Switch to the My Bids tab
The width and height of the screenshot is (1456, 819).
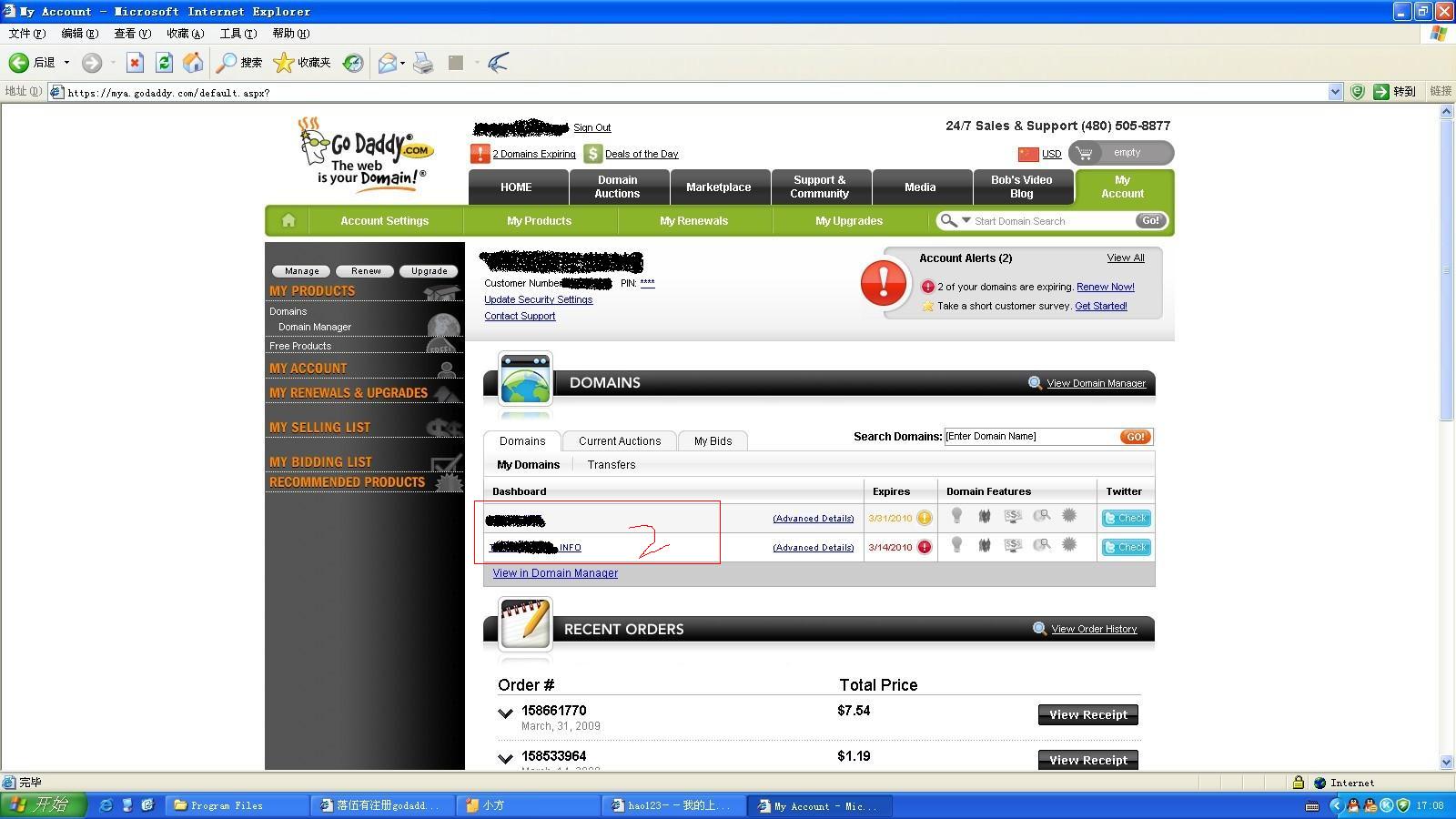point(713,440)
